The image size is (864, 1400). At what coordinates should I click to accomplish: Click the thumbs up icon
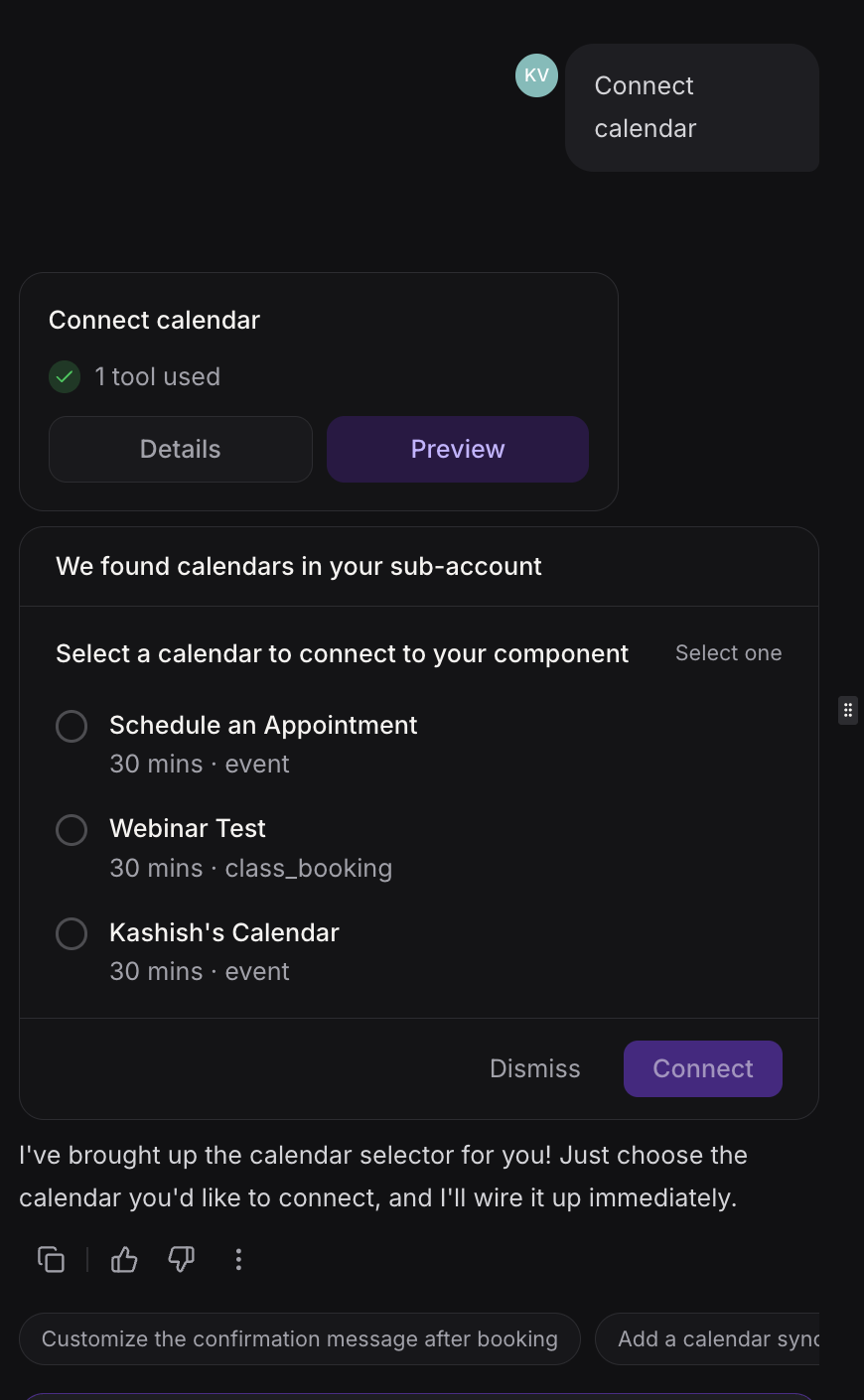tap(124, 1260)
